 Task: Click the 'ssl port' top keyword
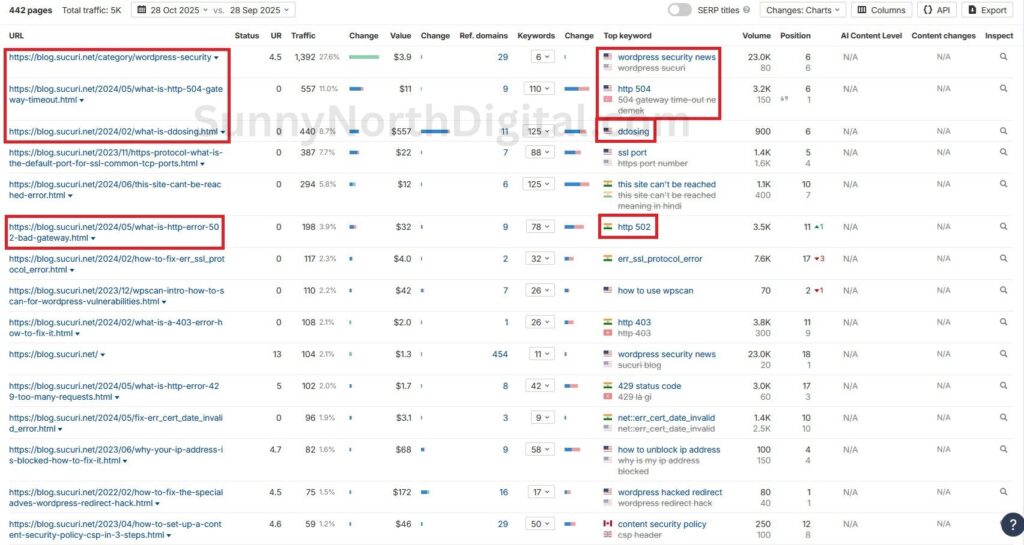pyautogui.click(x=632, y=152)
